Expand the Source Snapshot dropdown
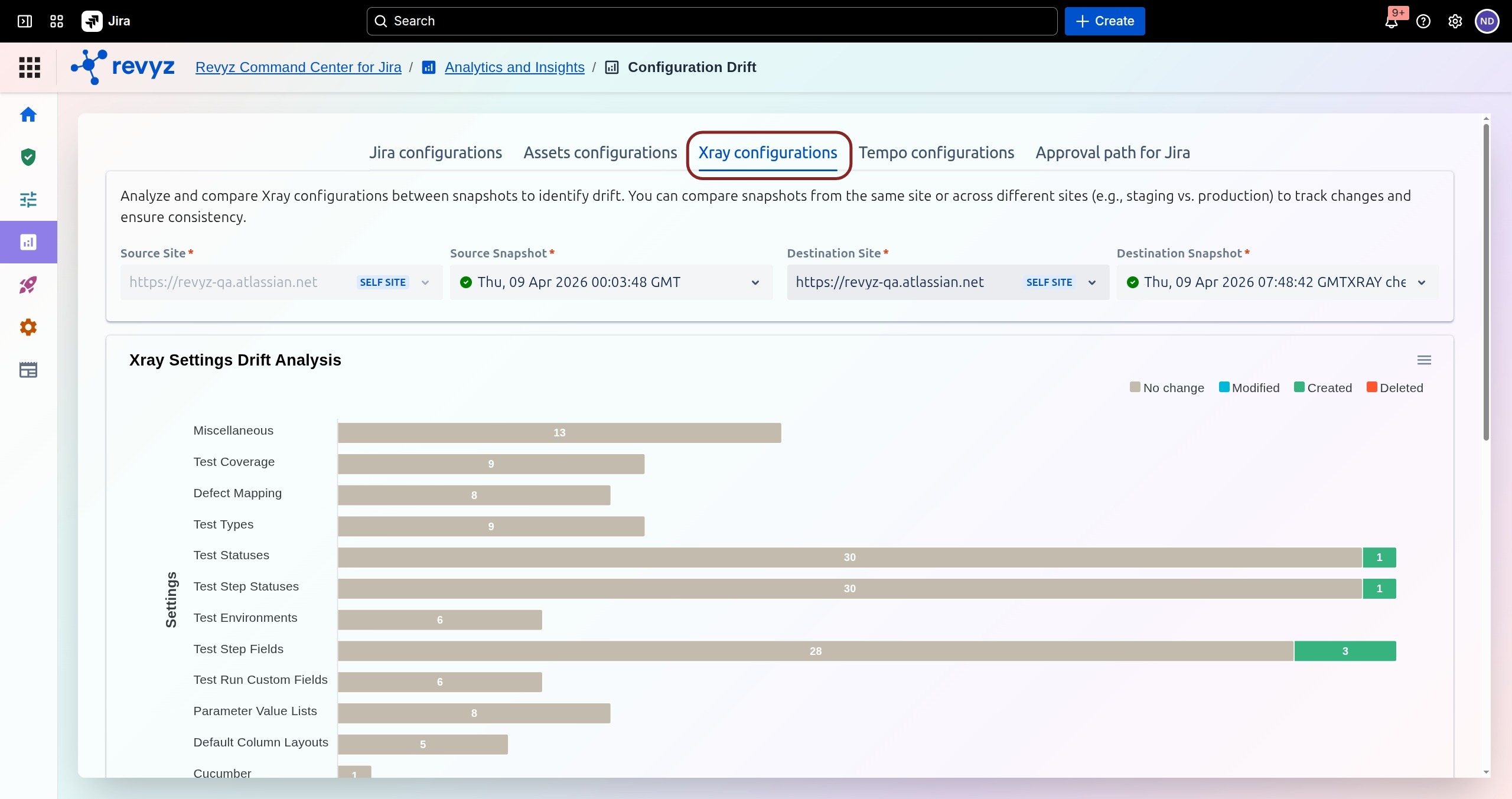Image resolution: width=1512 pixels, height=799 pixels. pyautogui.click(x=755, y=283)
